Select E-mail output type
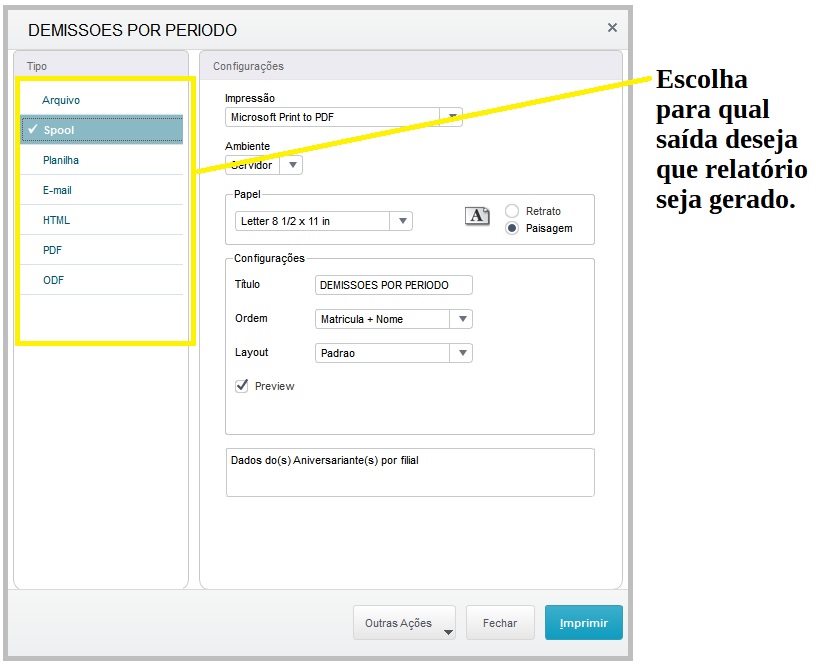The height and width of the screenshot is (664, 816). tap(57, 190)
